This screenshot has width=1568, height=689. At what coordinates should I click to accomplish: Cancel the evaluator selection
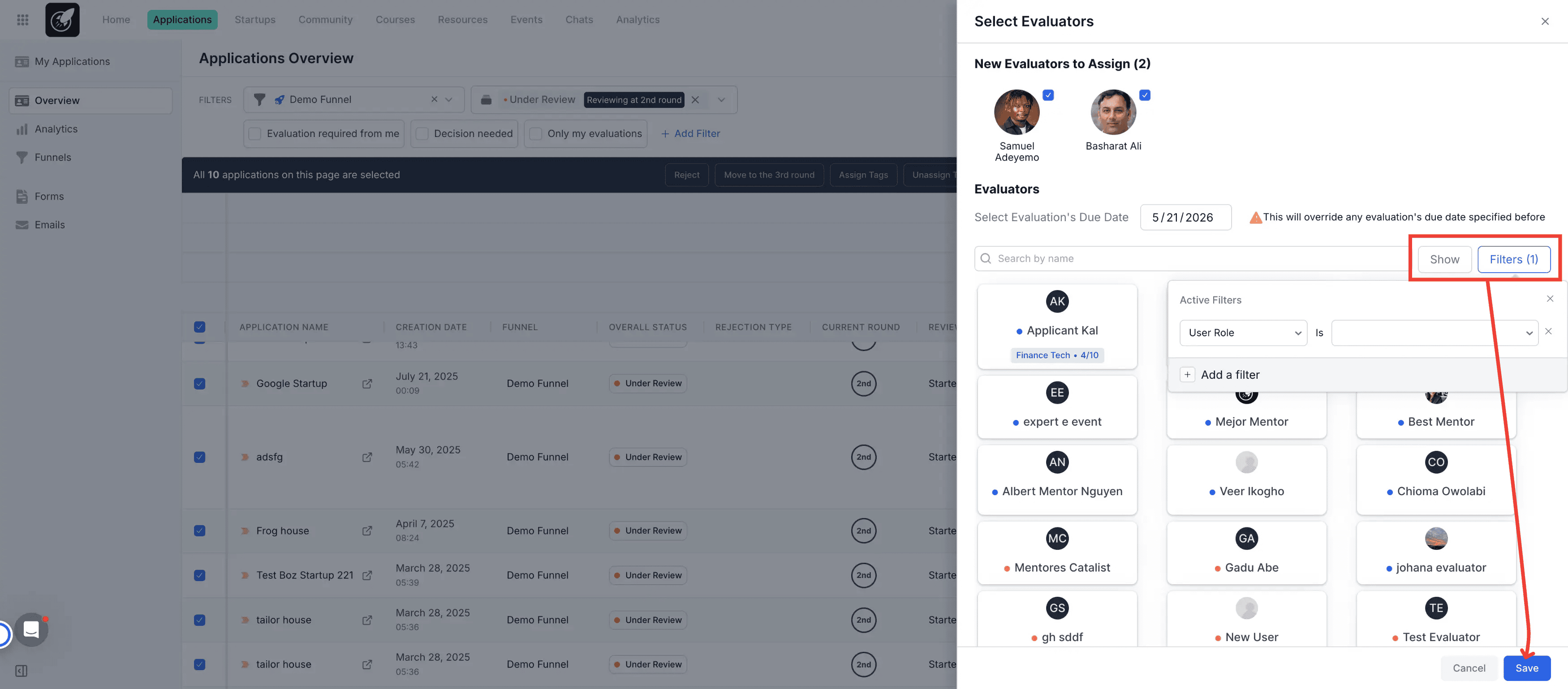(x=1469, y=668)
